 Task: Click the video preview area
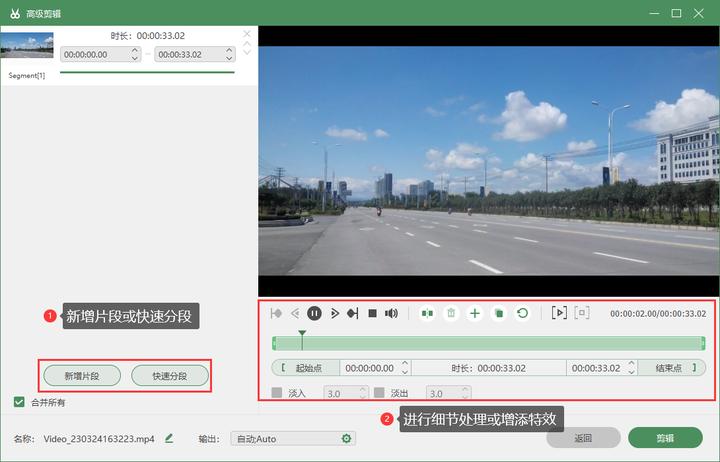click(489, 161)
